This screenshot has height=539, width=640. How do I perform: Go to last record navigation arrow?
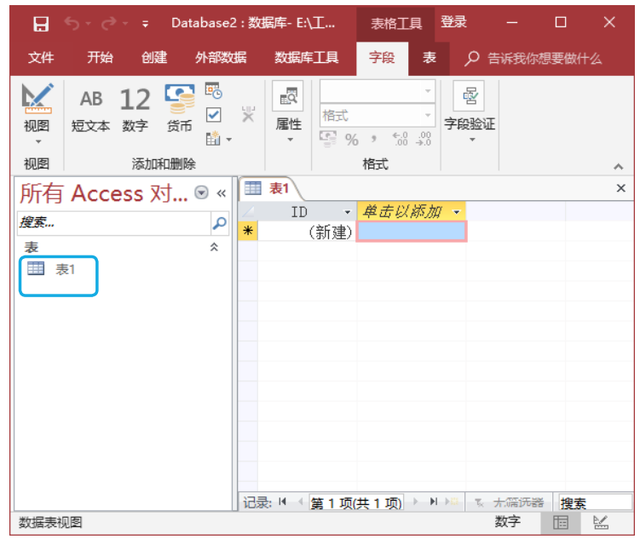[433, 501]
